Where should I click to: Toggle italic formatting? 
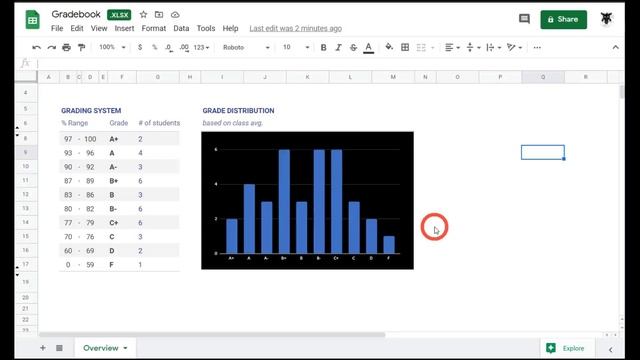tap(338, 48)
